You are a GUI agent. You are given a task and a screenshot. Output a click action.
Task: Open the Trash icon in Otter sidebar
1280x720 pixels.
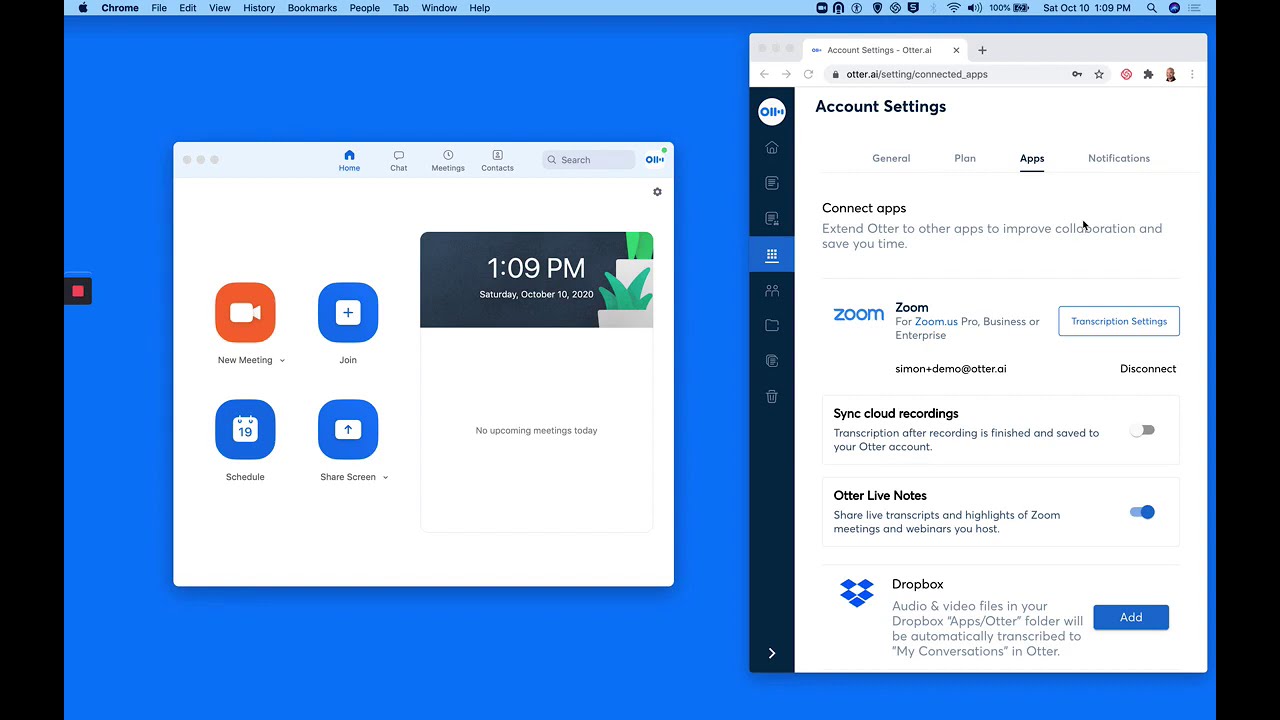pyautogui.click(x=772, y=397)
